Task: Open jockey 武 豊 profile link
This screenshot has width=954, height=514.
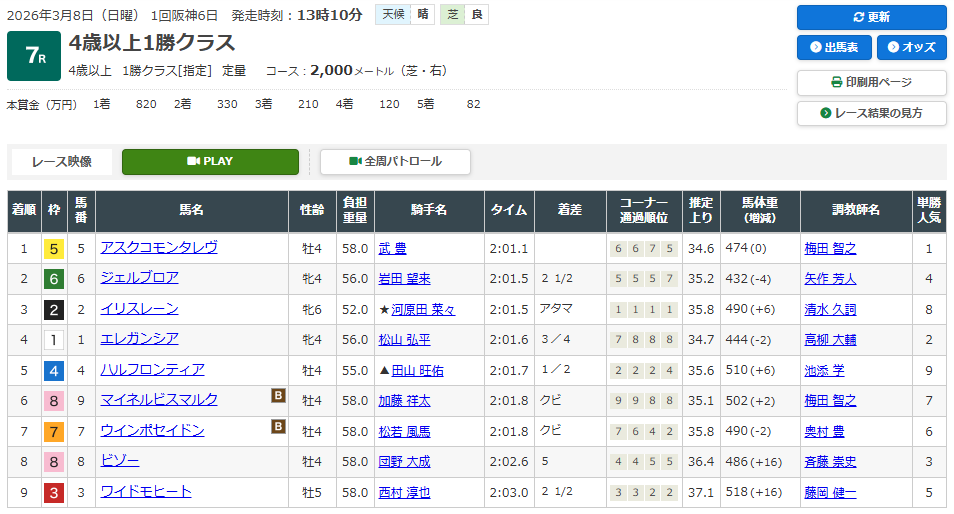Action: click(393, 249)
